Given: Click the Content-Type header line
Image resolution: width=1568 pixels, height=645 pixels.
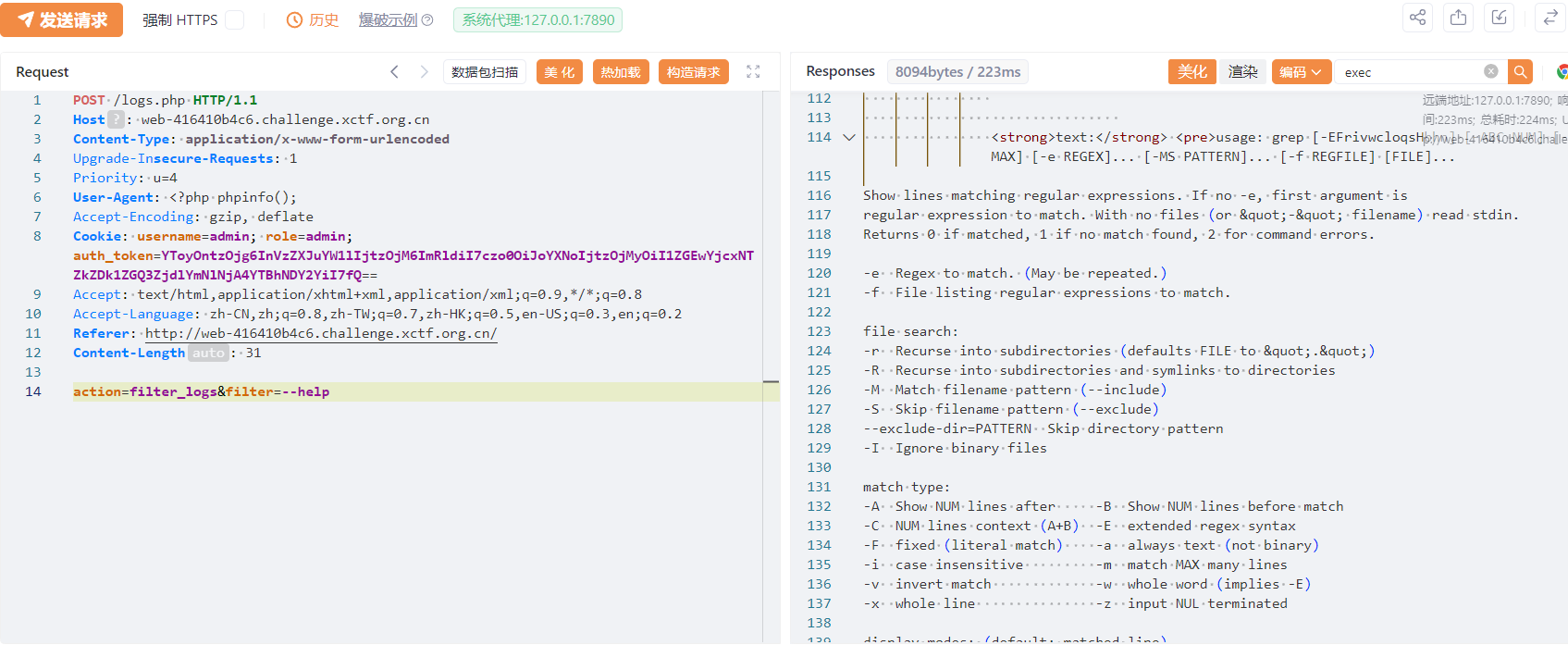Looking at the screenshot, I should pyautogui.click(x=261, y=139).
